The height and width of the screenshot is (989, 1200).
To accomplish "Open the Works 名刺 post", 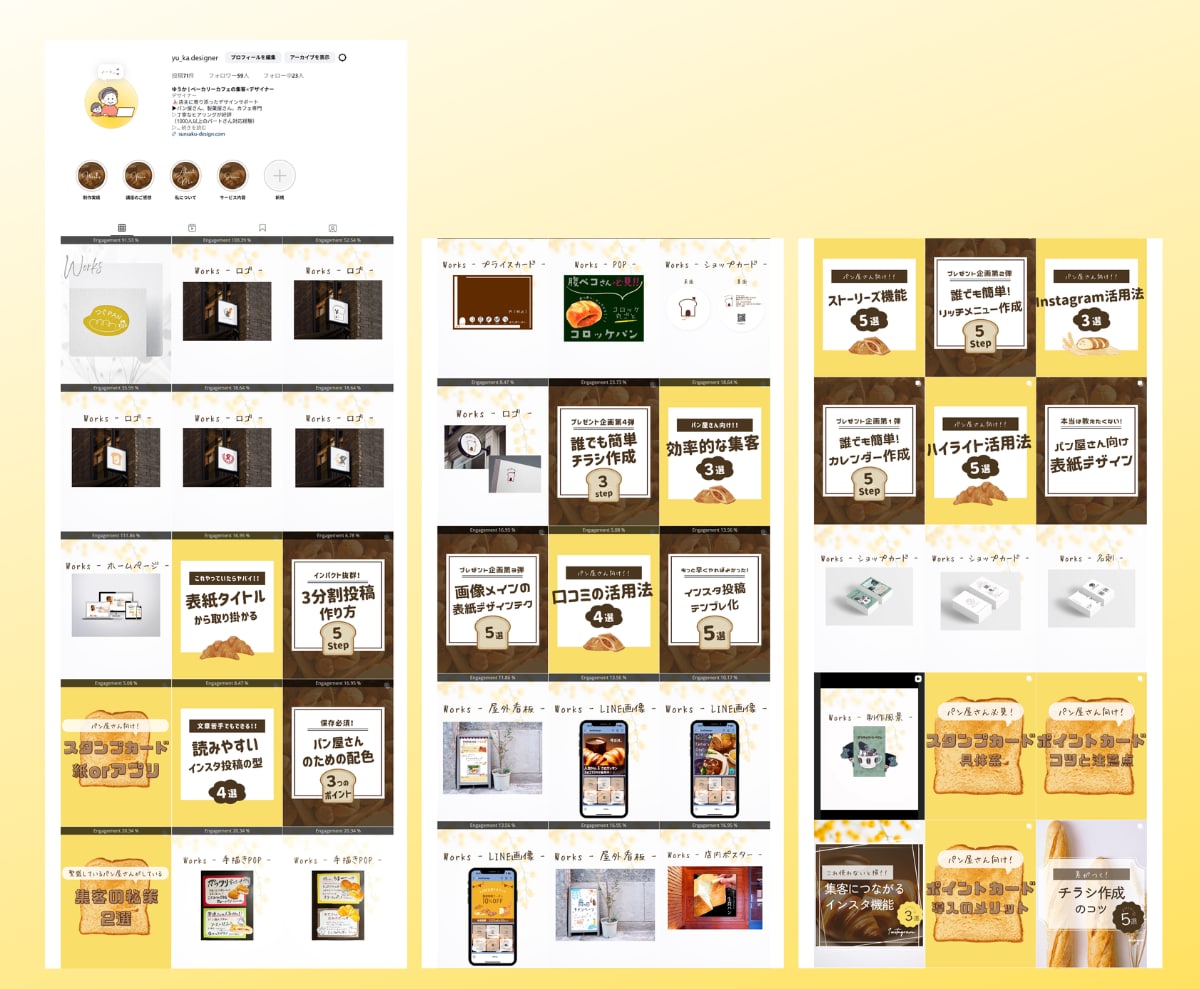I will pyautogui.click(x=1091, y=598).
